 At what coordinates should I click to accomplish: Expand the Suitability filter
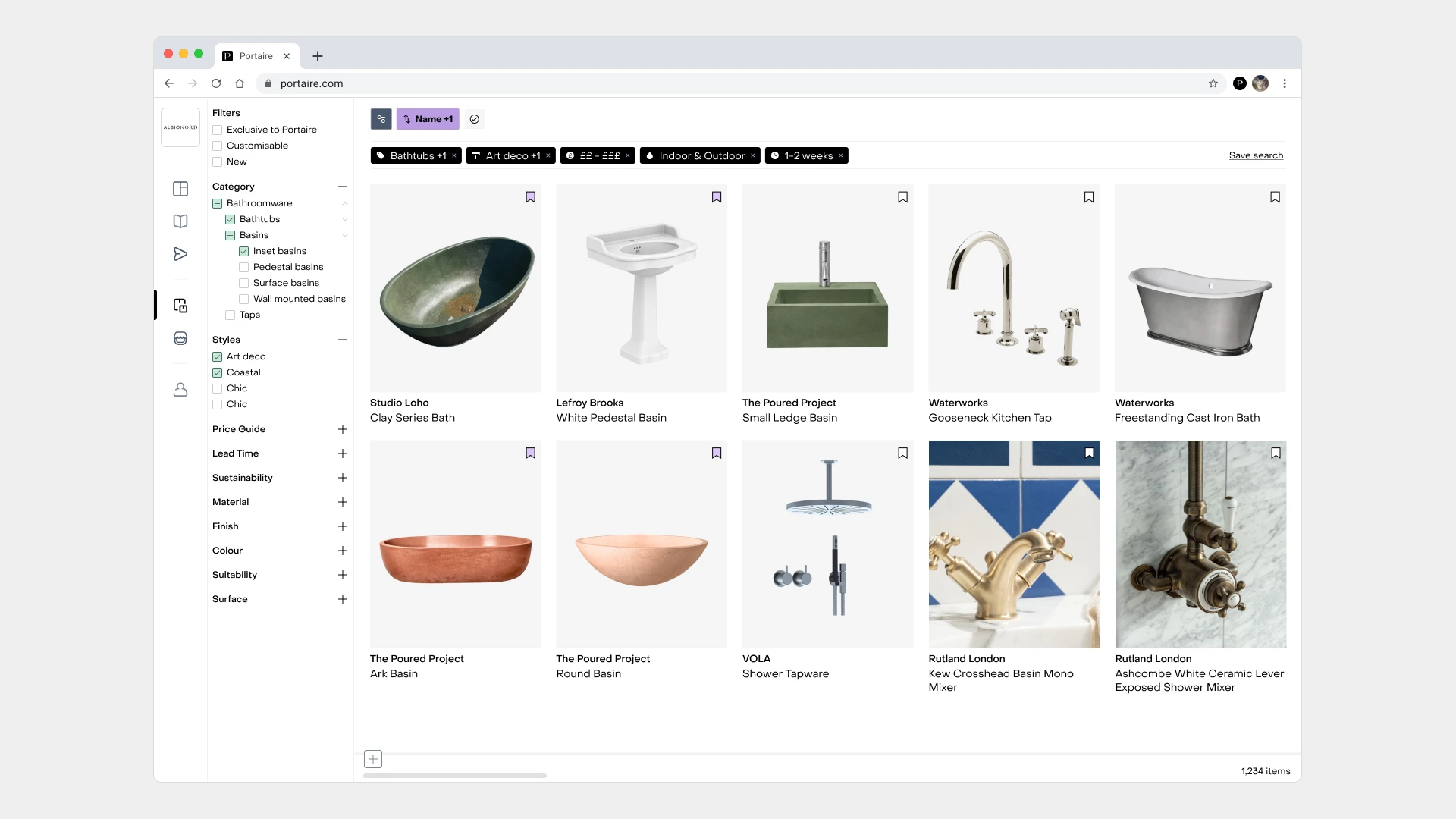[343, 575]
